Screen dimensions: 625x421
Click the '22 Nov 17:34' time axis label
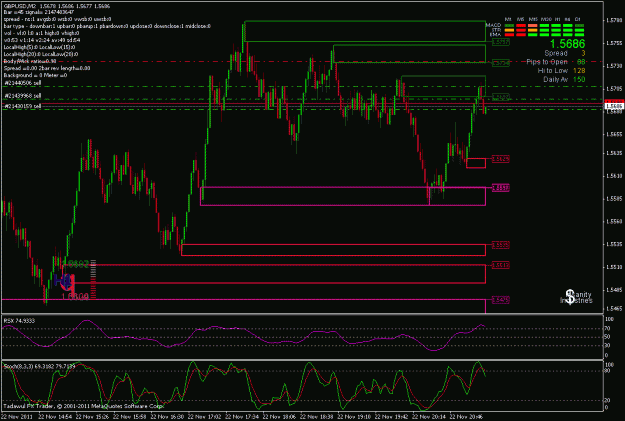pyautogui.click(x=242, y=417)
